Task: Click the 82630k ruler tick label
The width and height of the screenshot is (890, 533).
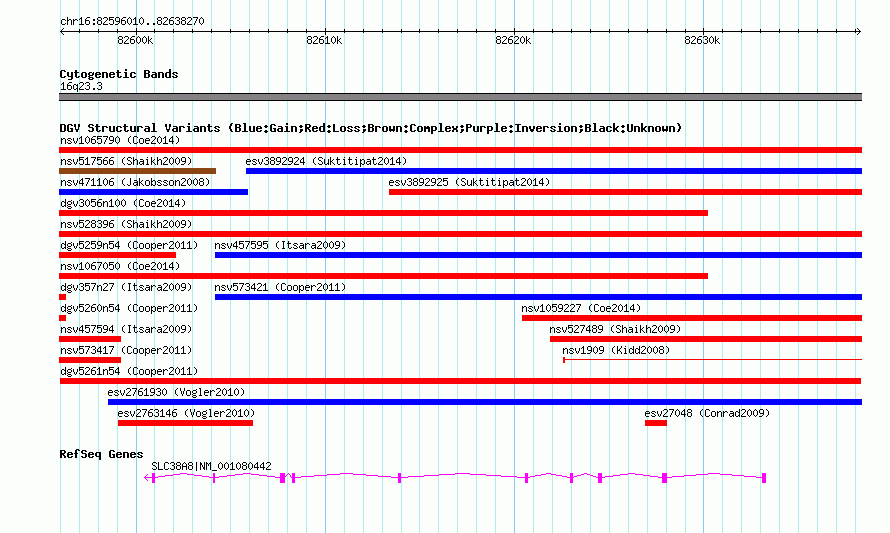Action: [702, 40]
